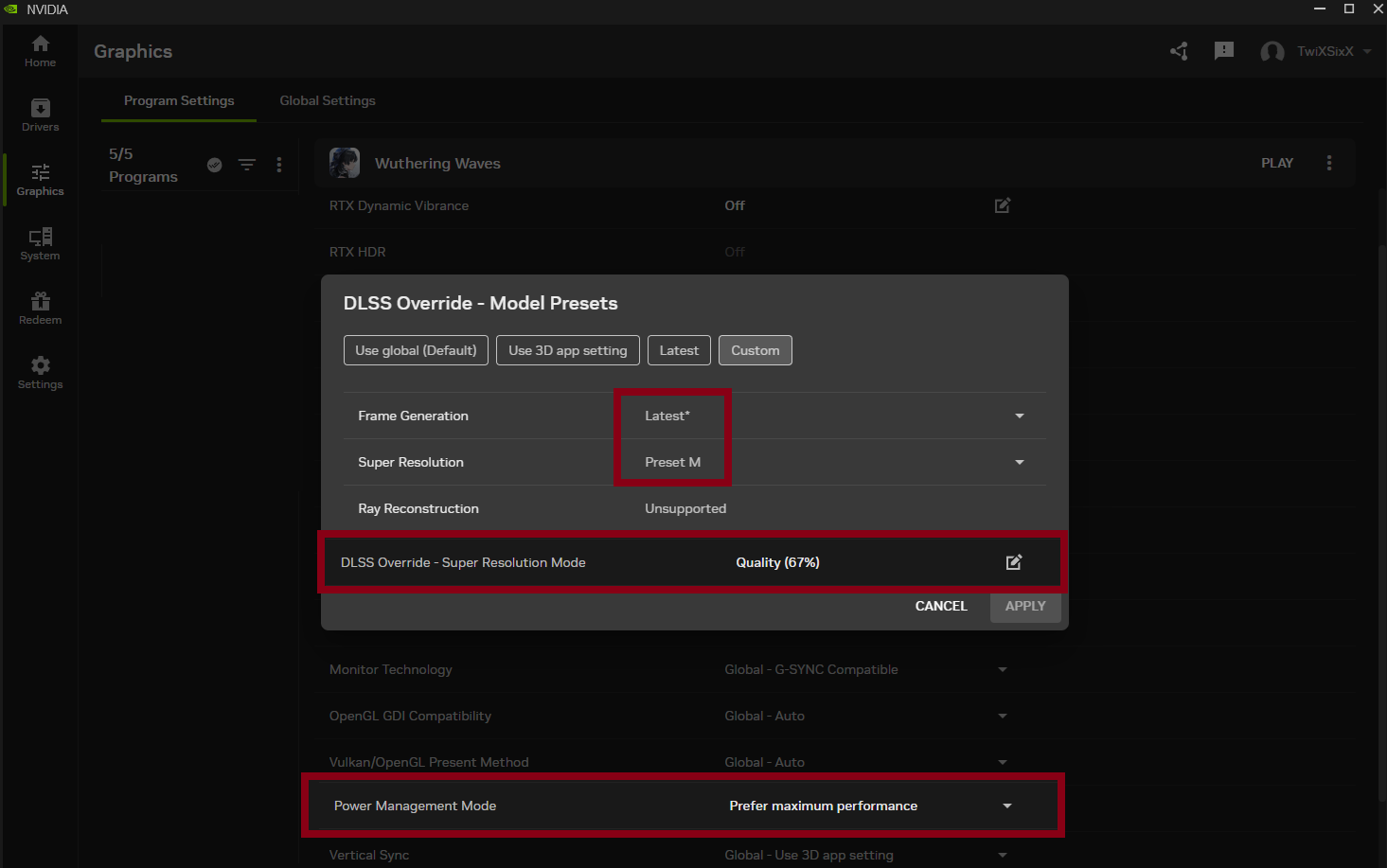Open the System section
This screenshot has width=1387, height=868.
click(x=40, y=244)
